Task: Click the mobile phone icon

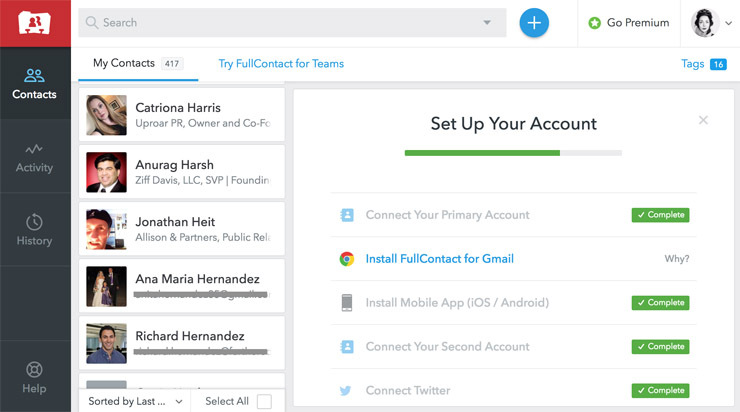Action: coord(347,303)
